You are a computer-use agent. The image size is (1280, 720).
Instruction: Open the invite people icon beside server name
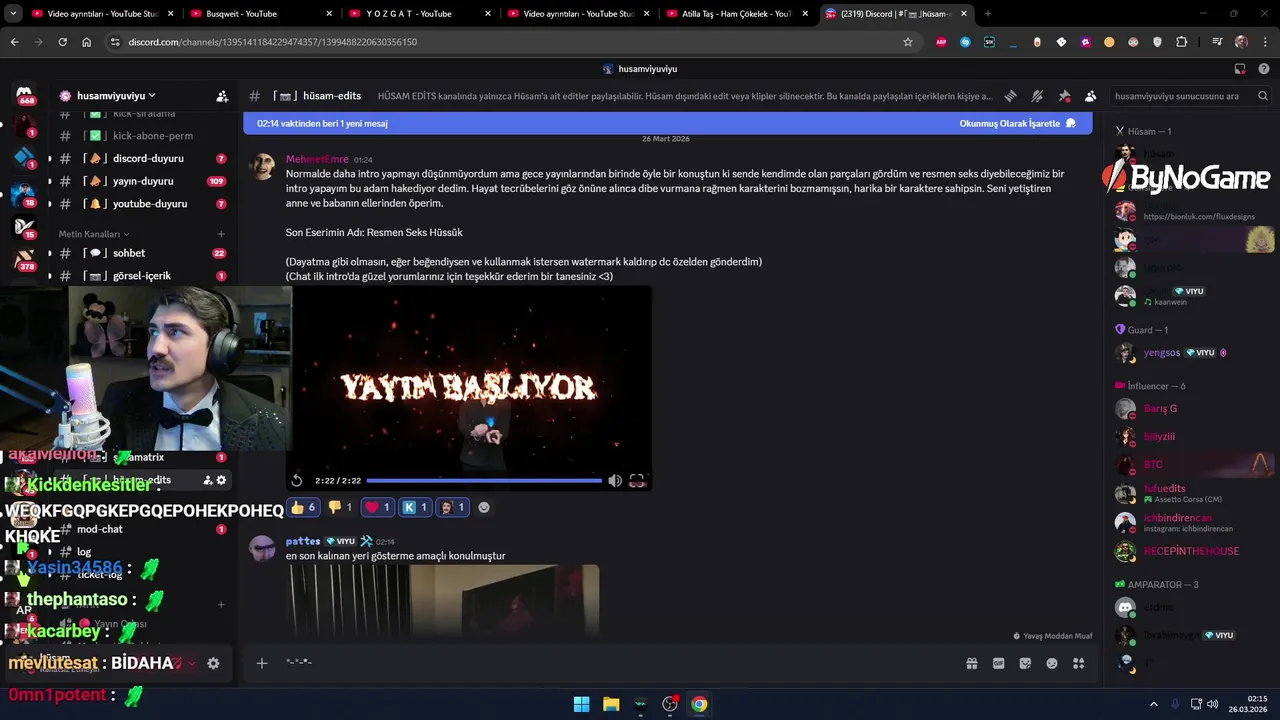pyautogui.click(x=222, y=96)
